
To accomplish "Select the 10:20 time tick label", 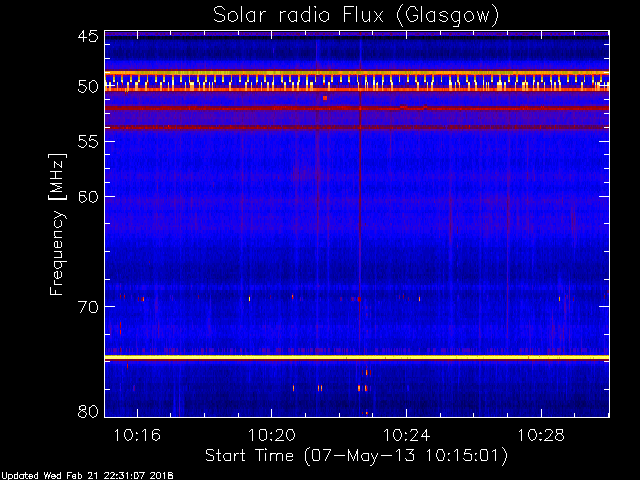I will coord(271,435).
